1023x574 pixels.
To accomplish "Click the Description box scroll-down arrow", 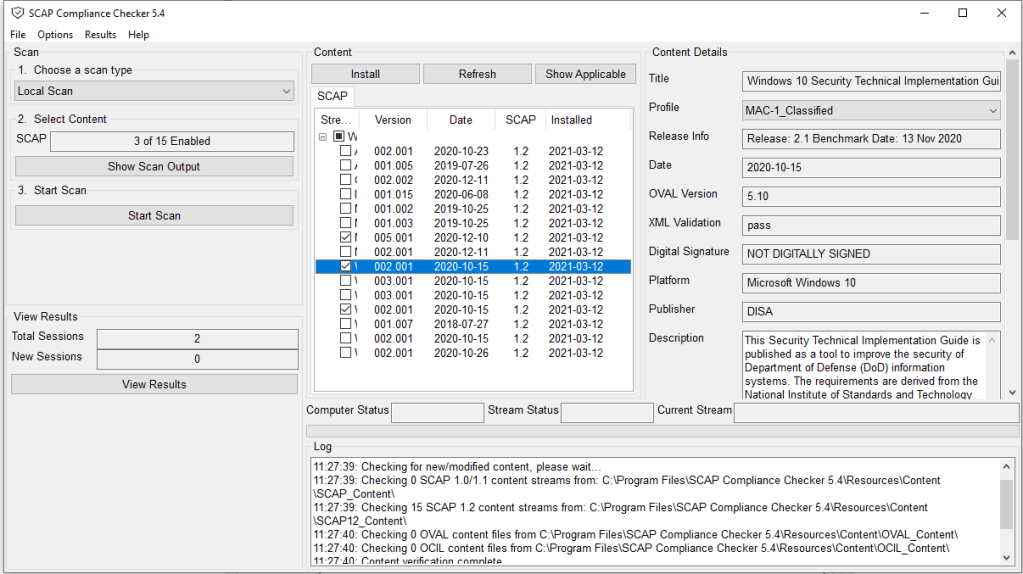I will (x=993, y=393).
